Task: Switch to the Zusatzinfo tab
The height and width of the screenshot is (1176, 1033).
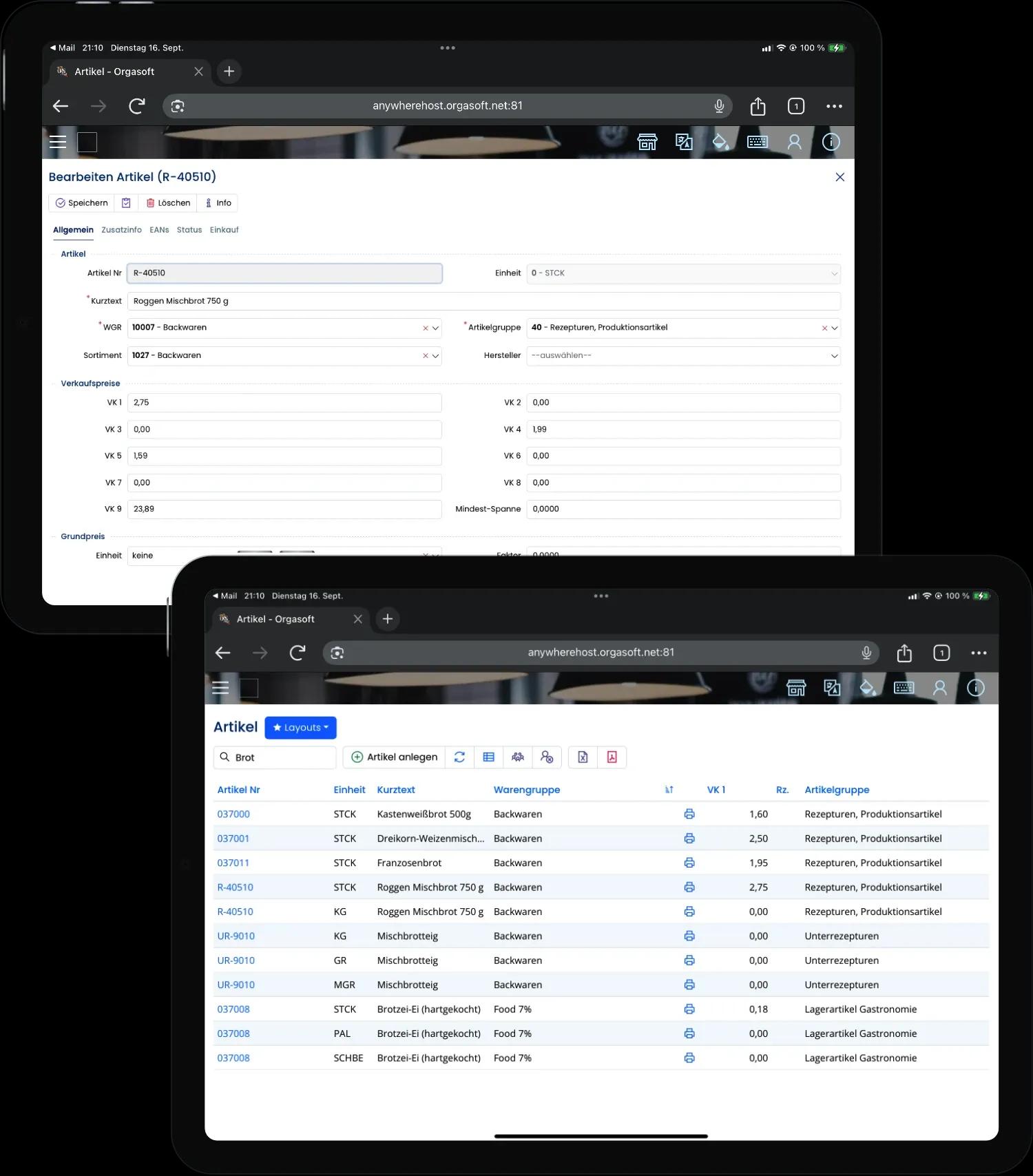Action: pos(121,230)
